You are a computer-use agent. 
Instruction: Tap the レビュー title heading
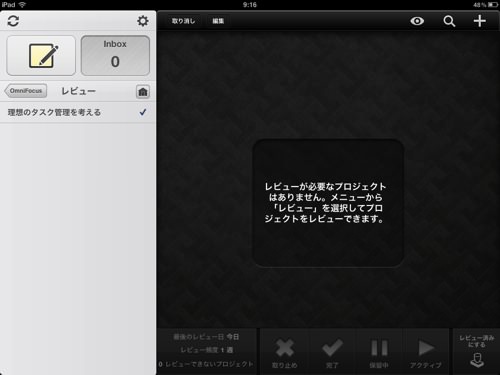(79, 91)
